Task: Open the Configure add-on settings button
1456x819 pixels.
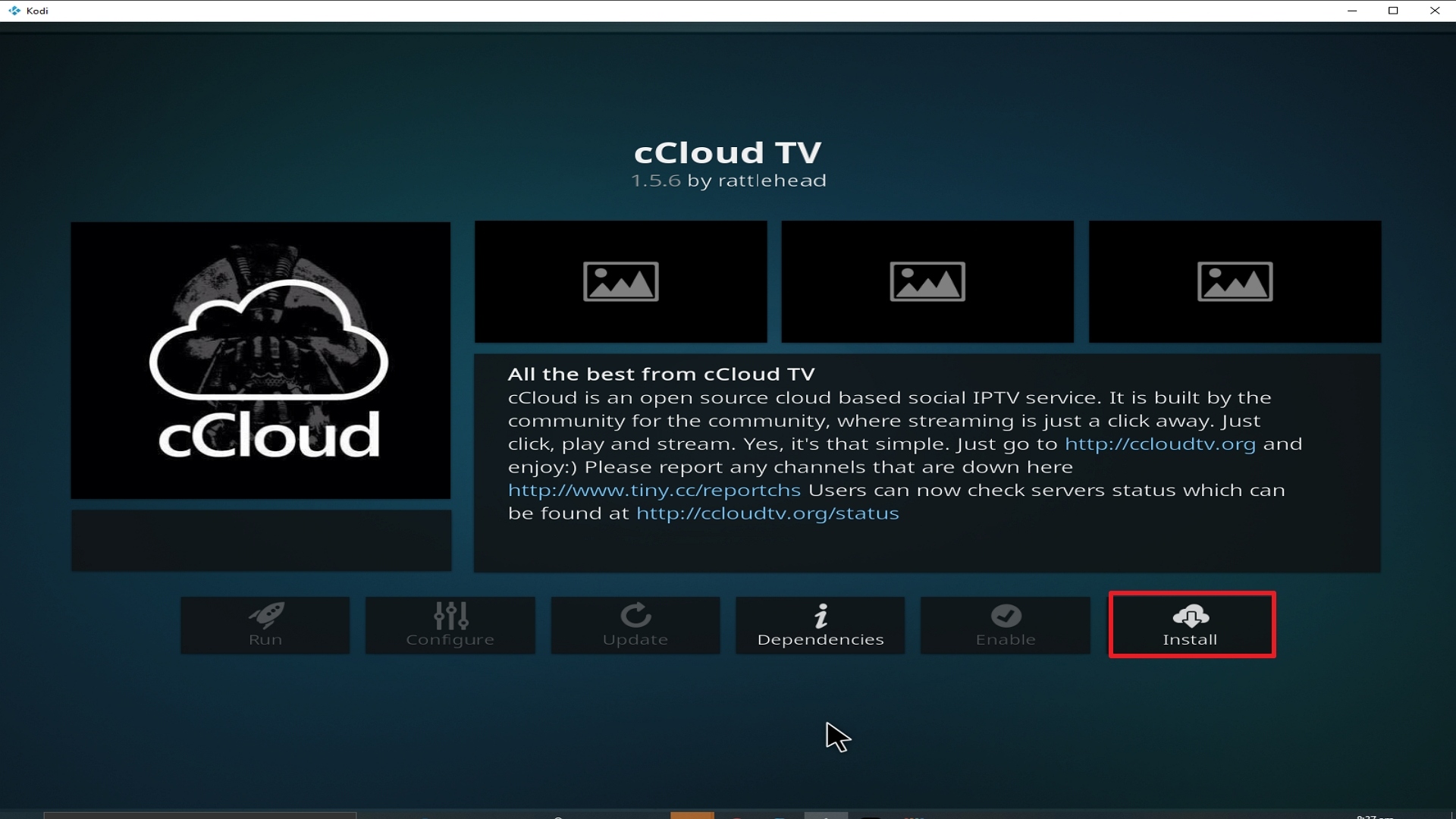Action: [x=450, y=625]
